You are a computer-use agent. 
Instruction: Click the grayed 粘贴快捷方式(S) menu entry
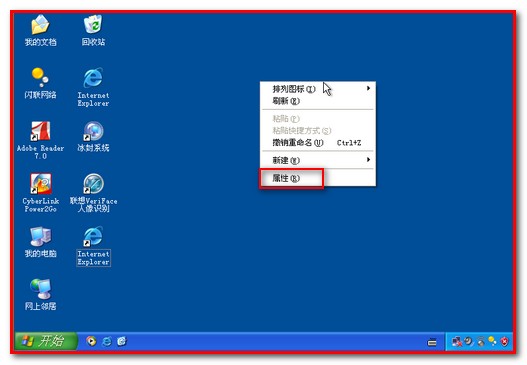(318, 130)
